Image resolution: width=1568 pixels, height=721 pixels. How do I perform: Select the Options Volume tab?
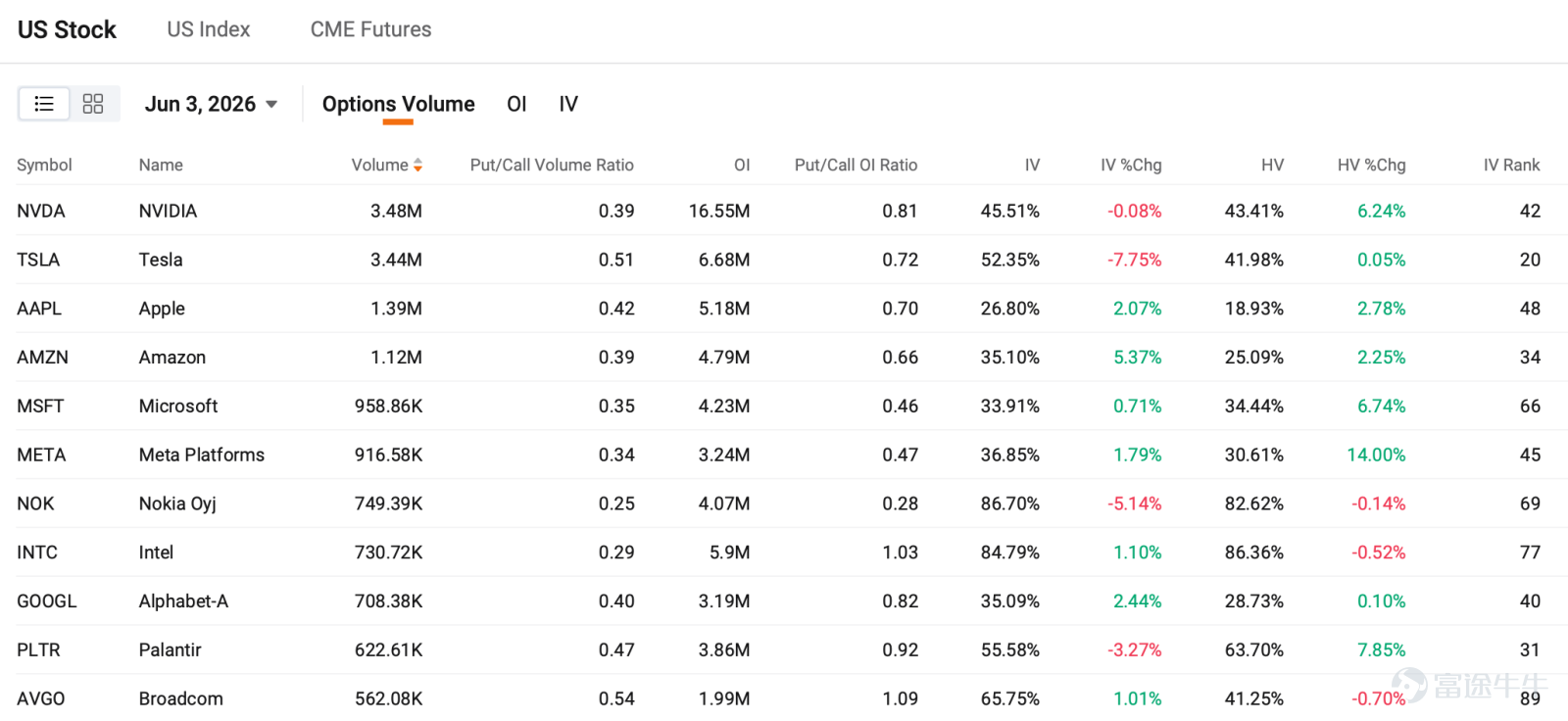(398, 104)
